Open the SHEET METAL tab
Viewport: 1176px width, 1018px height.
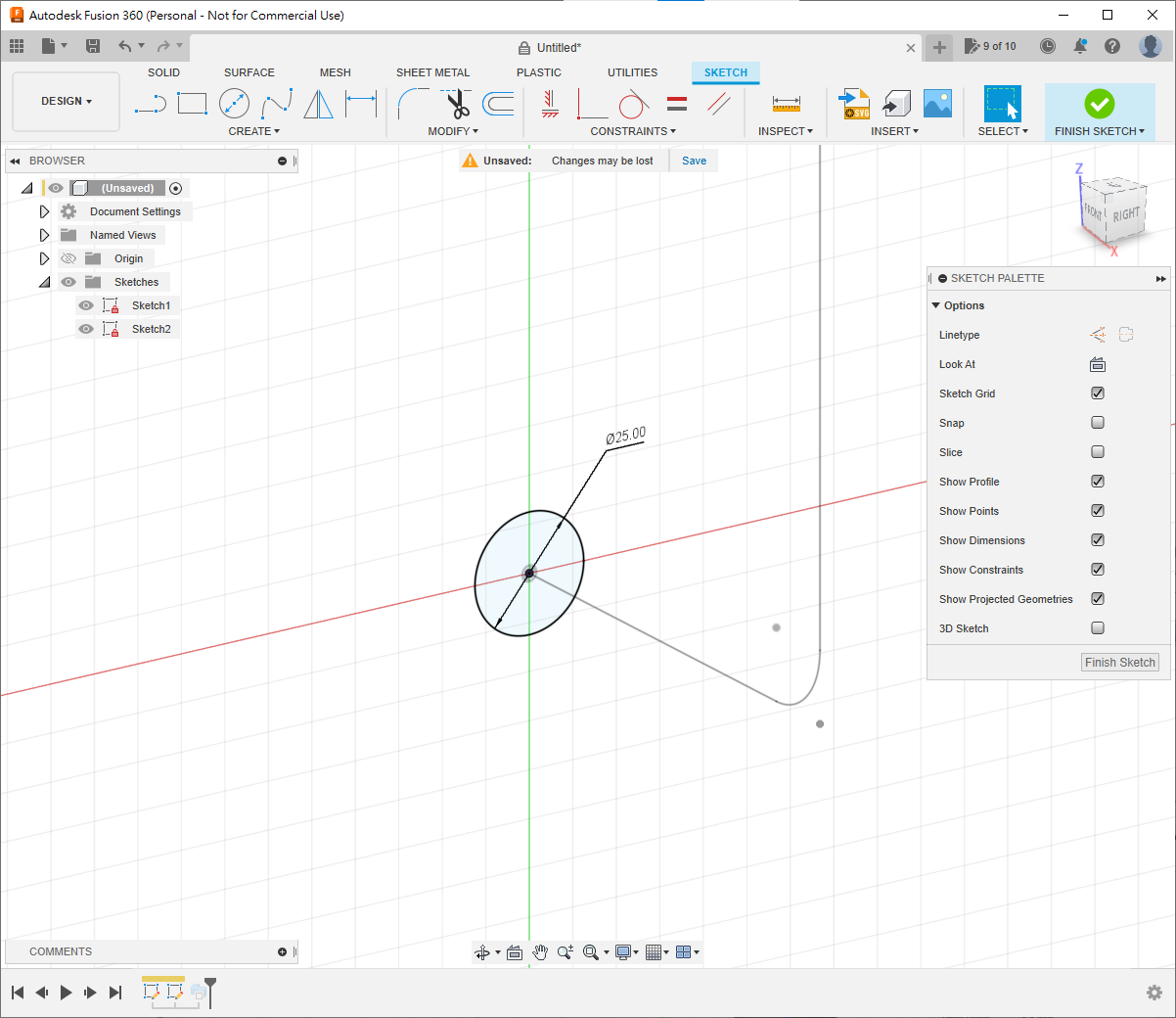(432, 72)
